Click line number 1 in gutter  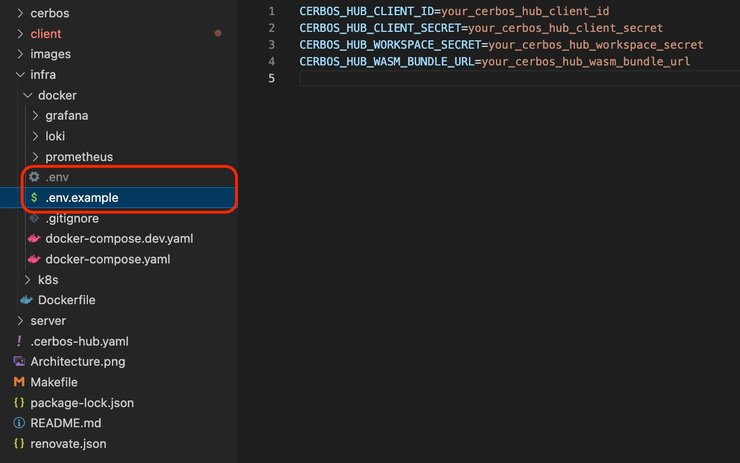(x=271, y=11)
